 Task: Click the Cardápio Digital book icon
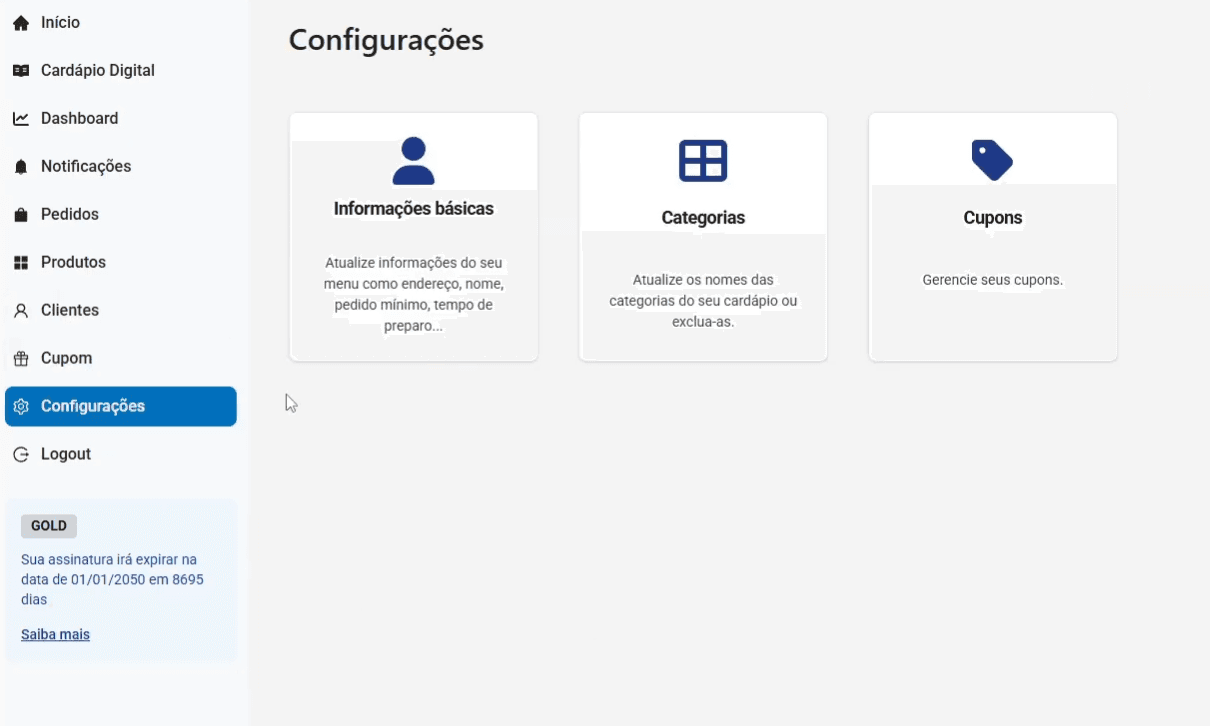click(21, 71)
